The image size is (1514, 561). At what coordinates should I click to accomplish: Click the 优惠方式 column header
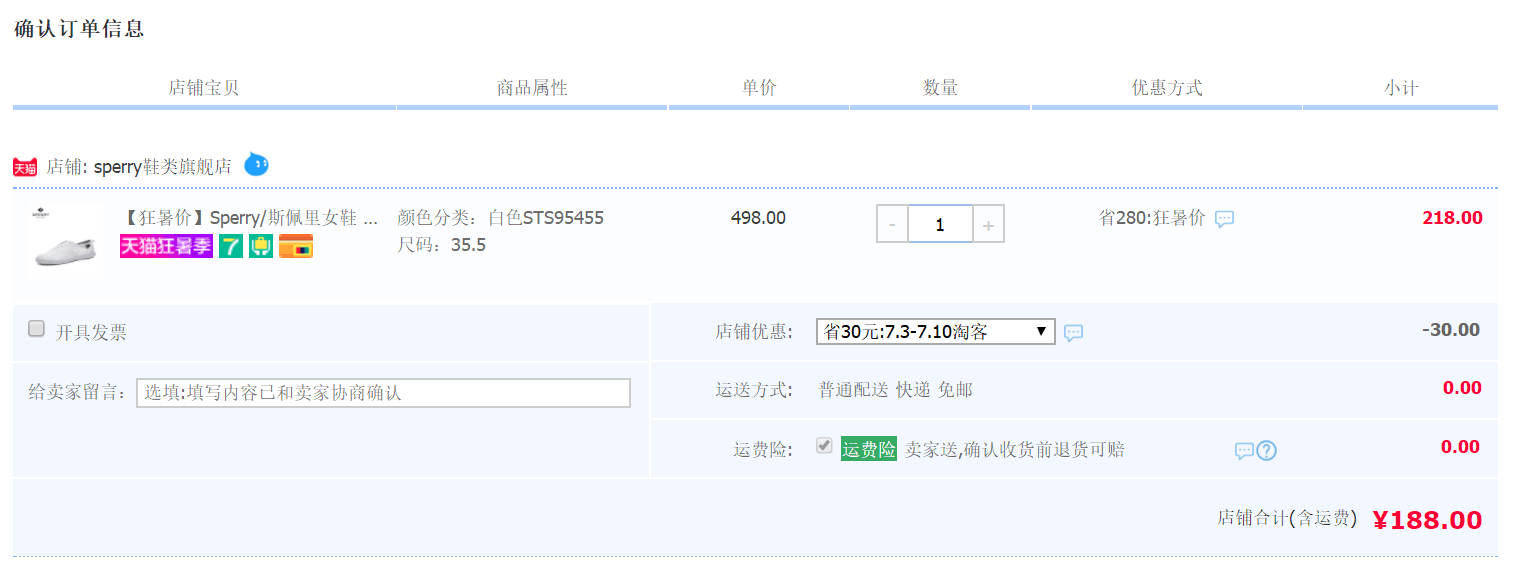pos(1167,88)
